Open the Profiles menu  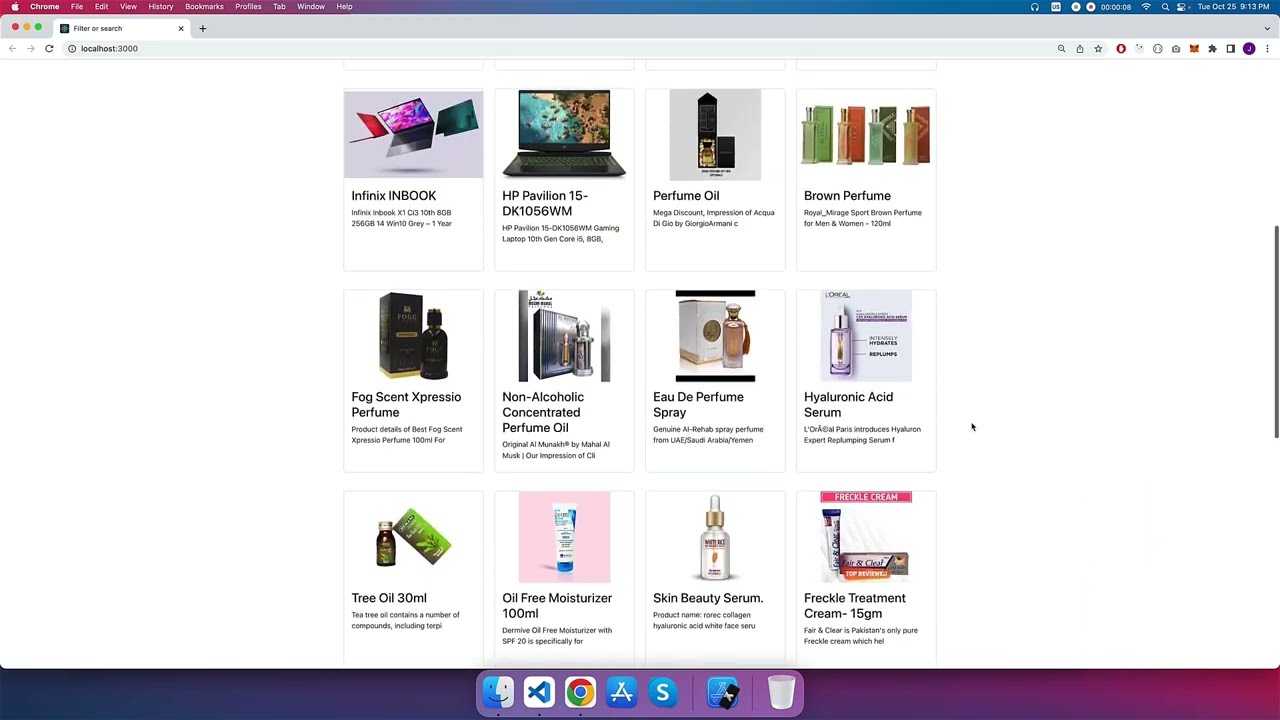pyautogui.click(x=248, y=6)
